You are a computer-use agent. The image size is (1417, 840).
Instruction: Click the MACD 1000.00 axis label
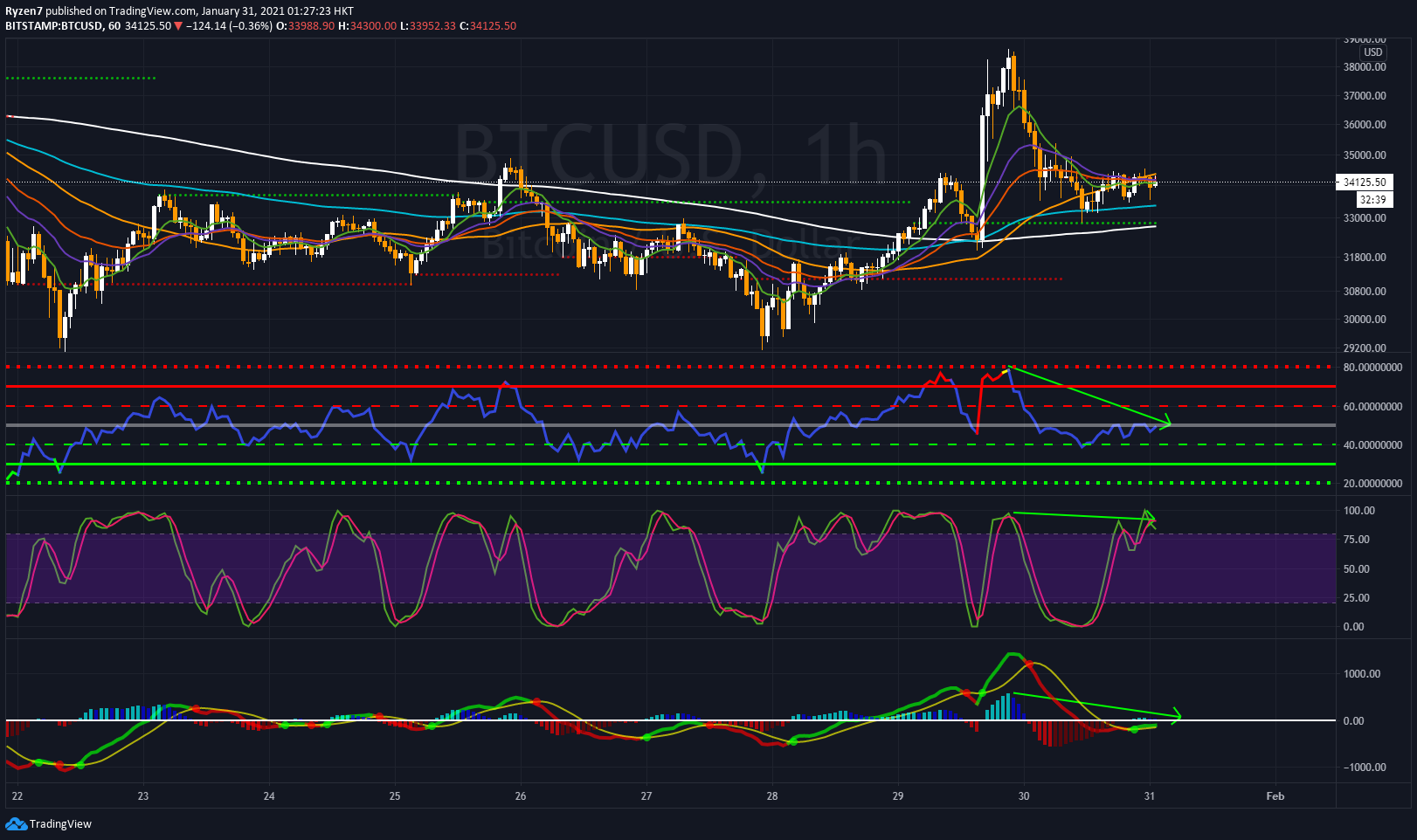(1362, 674)
